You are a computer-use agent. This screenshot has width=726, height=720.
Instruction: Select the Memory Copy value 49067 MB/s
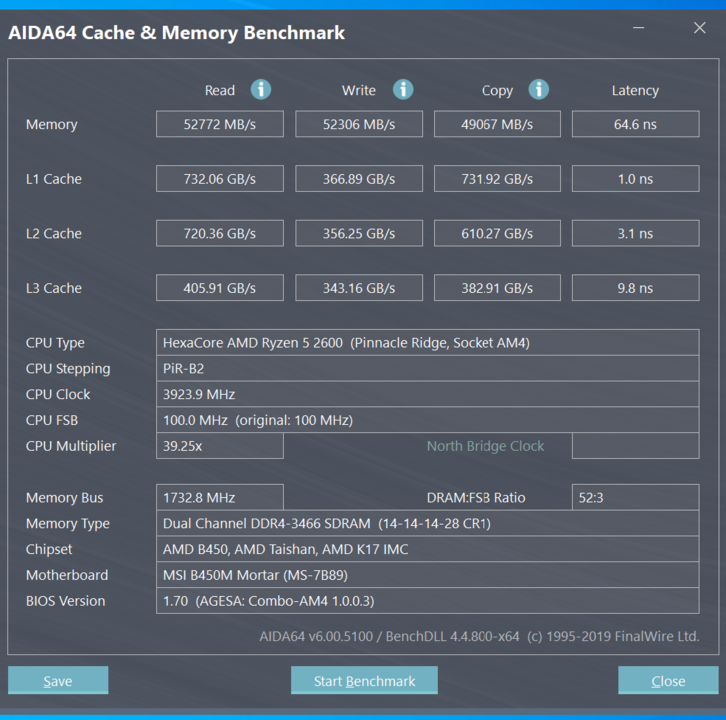497,124
